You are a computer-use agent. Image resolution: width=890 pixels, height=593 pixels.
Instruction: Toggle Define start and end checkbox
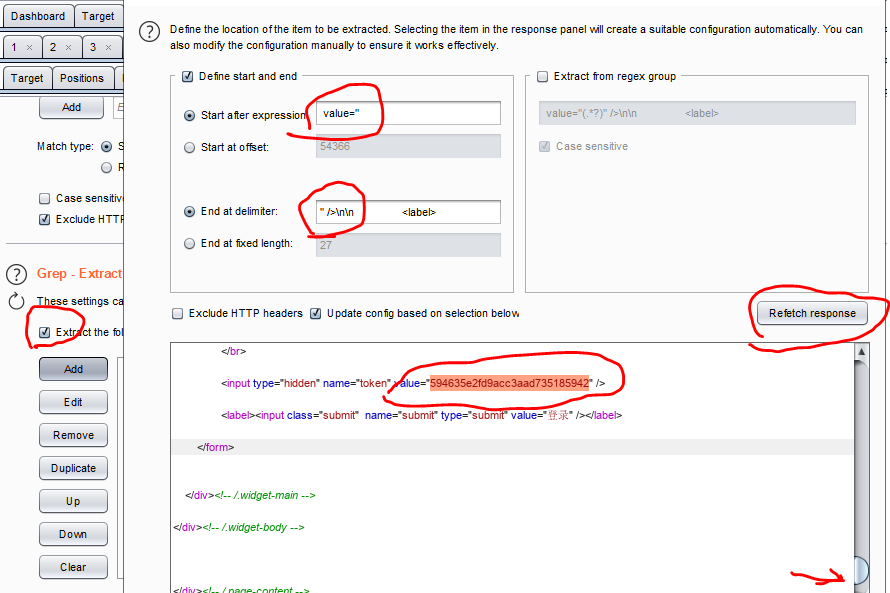coord(187,76)
